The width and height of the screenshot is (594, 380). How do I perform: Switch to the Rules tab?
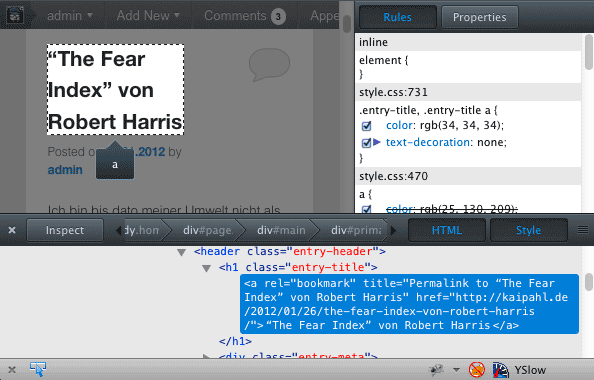[397, 17]
